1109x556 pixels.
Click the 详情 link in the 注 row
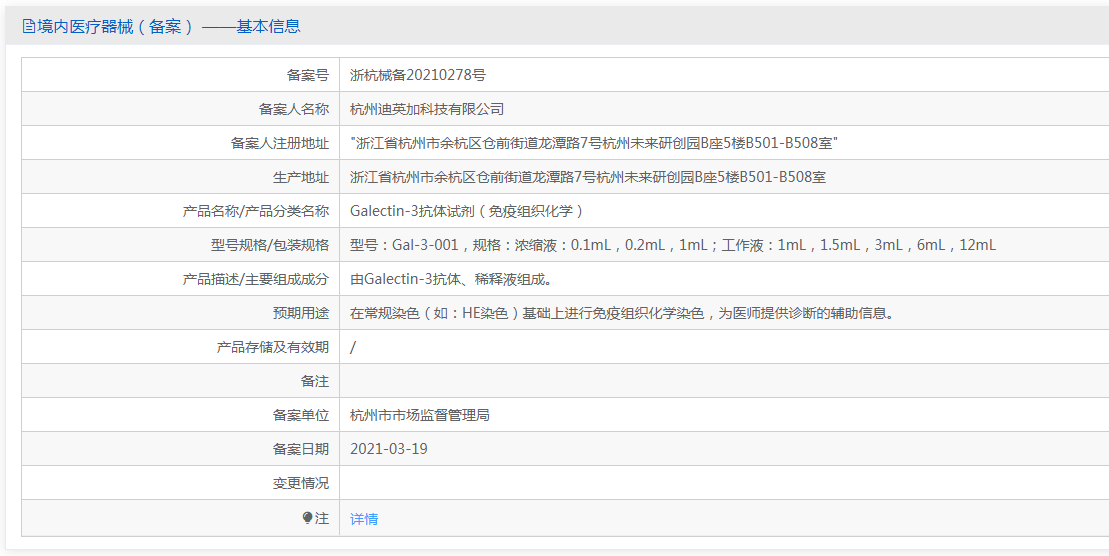[x=364, y=519]
